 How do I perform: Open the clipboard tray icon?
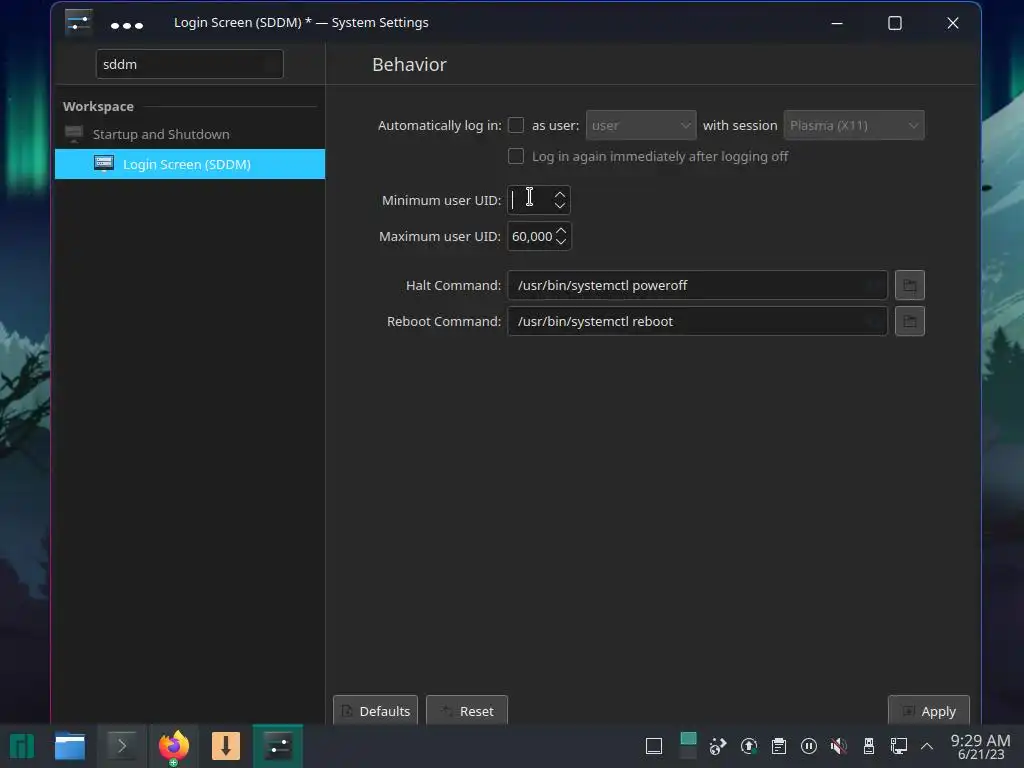pos(778,746)
